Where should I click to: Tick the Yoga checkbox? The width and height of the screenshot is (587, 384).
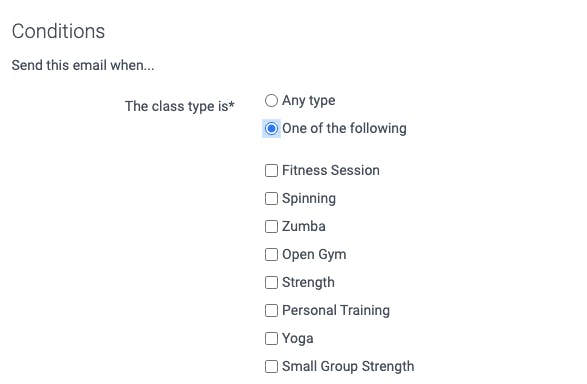pos(271,338)
